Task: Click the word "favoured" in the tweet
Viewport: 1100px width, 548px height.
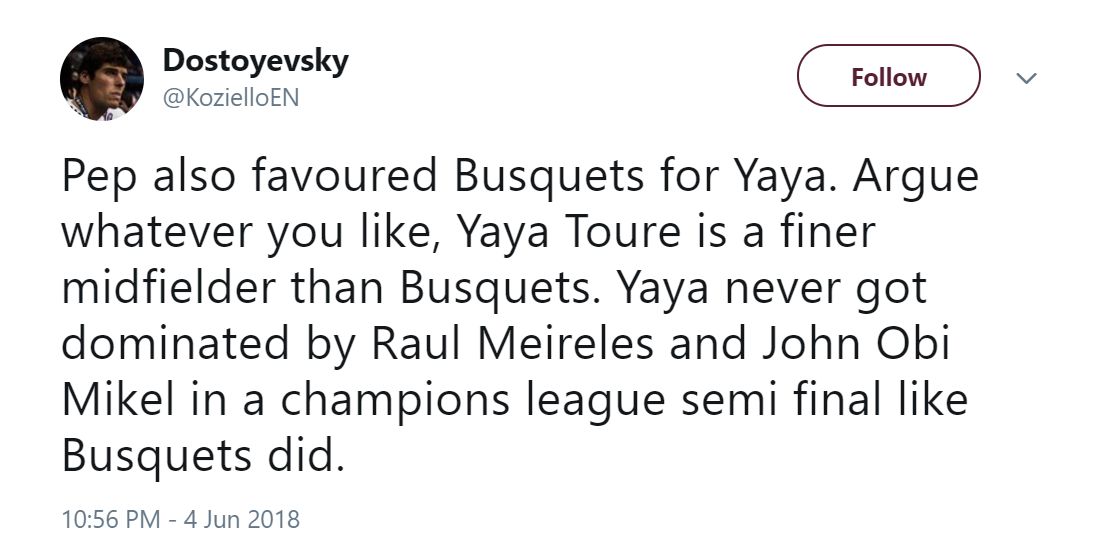Action: [x=349, y=178]
